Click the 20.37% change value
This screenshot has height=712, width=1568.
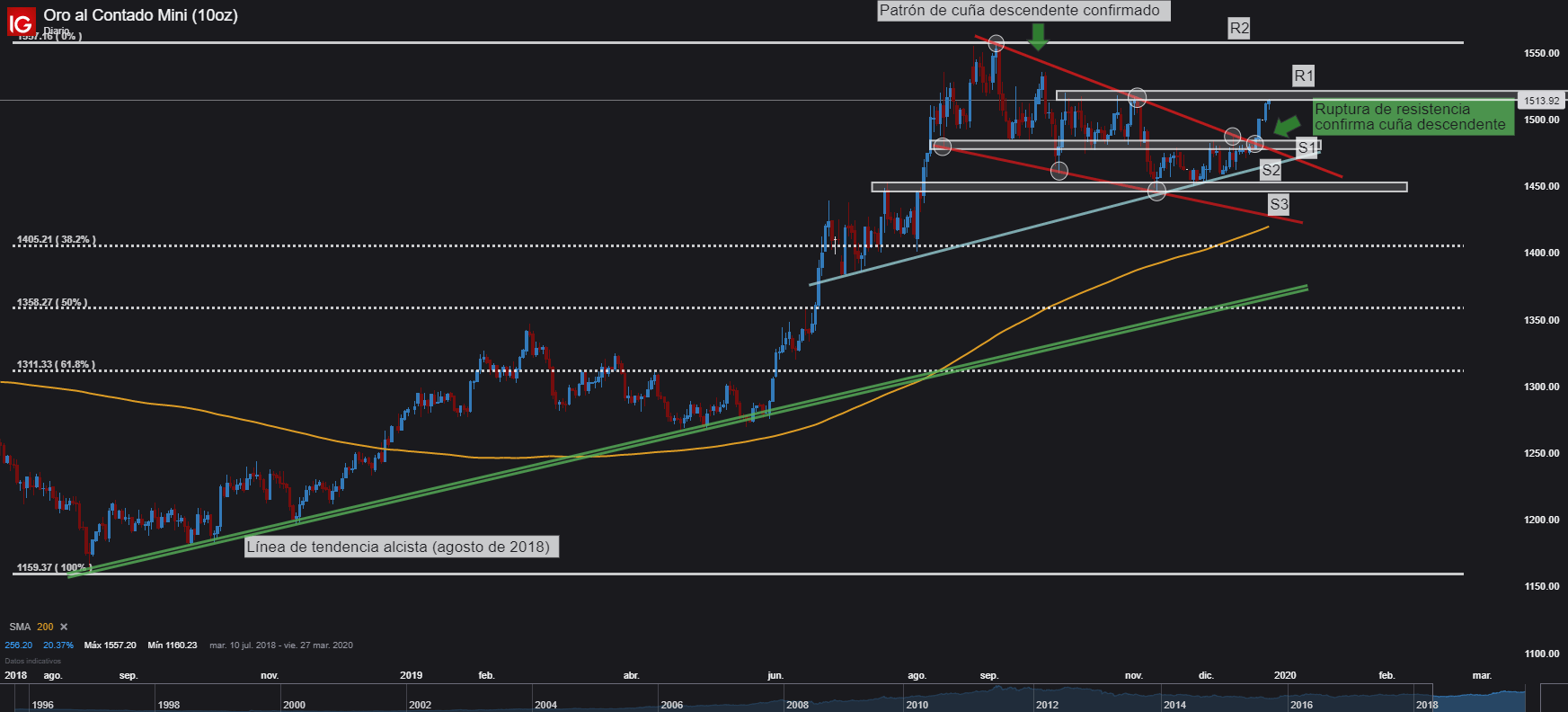point(58,645)
